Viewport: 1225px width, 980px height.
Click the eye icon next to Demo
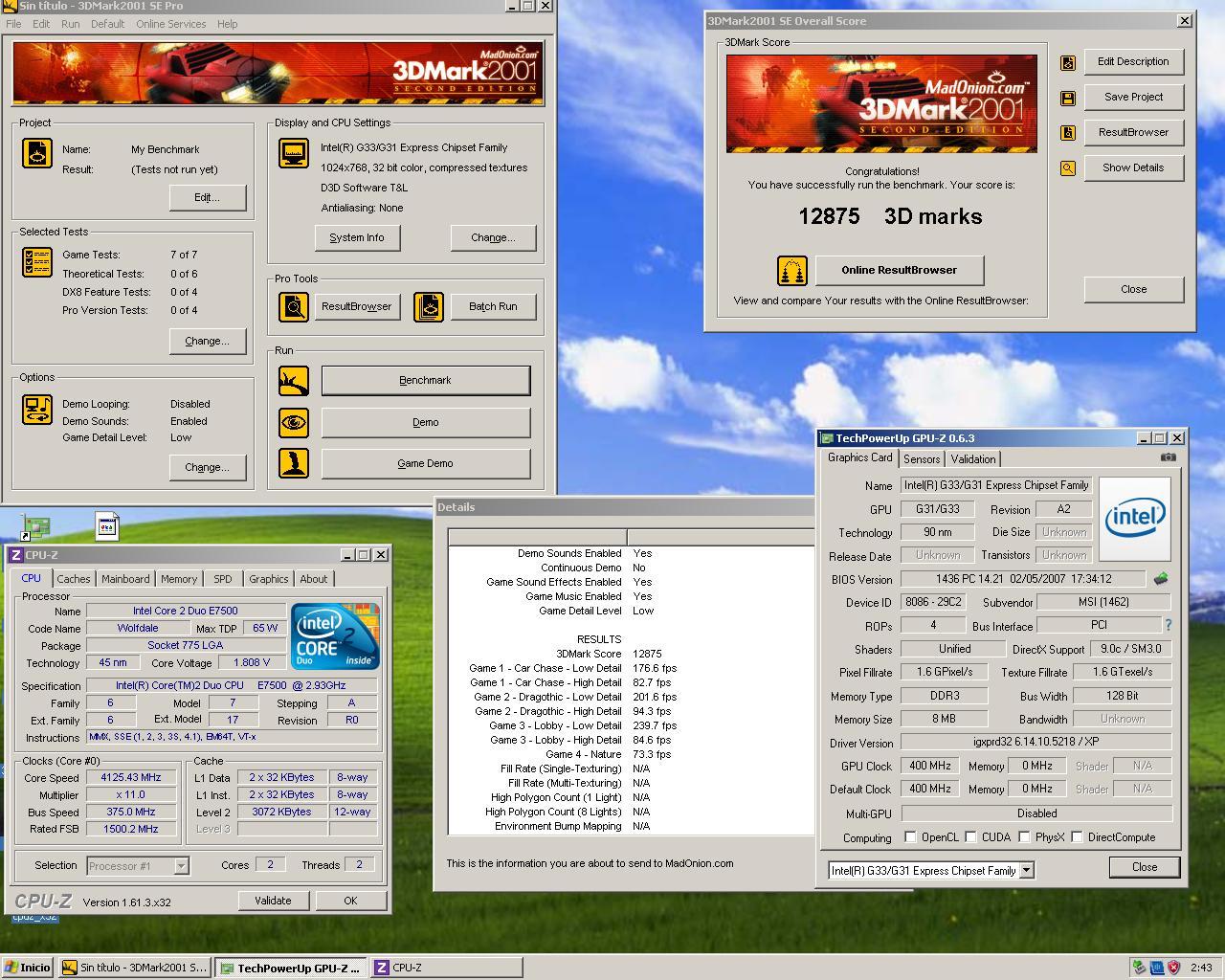pos(294,422)
